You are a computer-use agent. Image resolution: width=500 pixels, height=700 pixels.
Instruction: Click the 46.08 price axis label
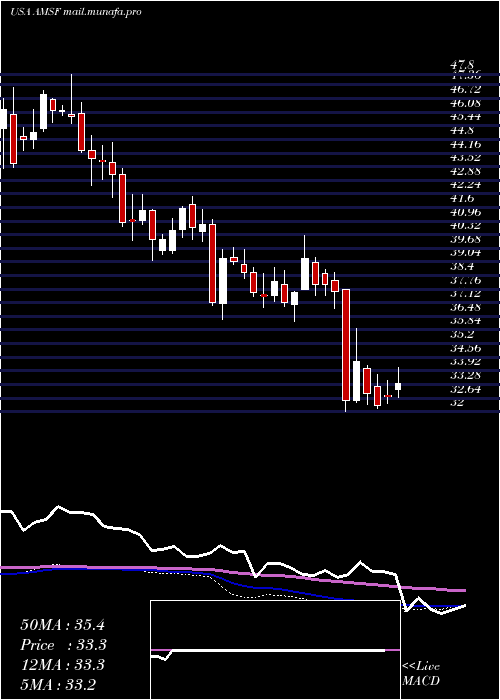pos(466,104)
